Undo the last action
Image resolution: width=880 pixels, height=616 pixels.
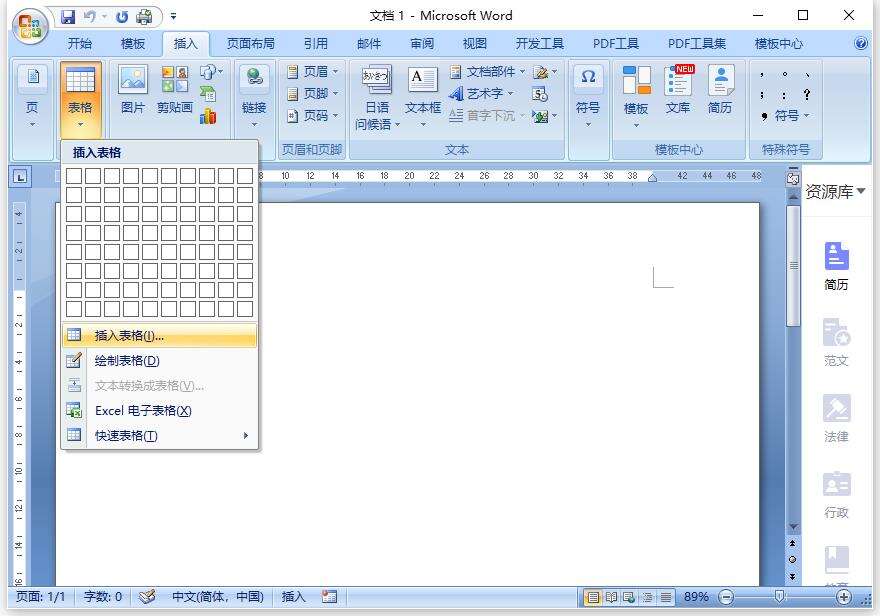coord(90,17)
